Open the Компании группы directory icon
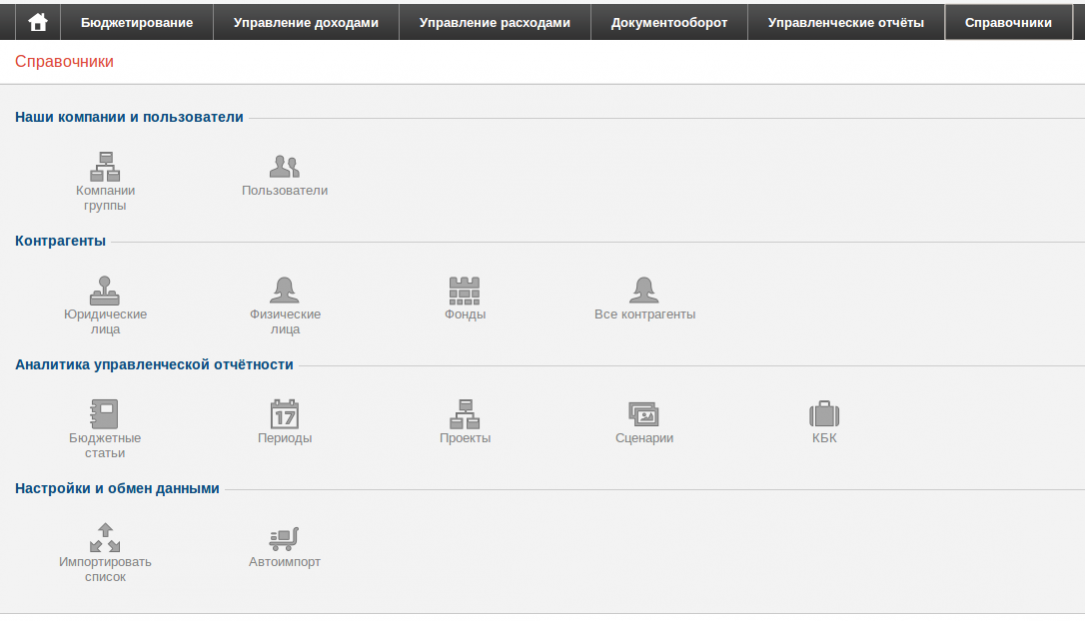Screen dimensions: 1085x621 [x=105, y=166]
